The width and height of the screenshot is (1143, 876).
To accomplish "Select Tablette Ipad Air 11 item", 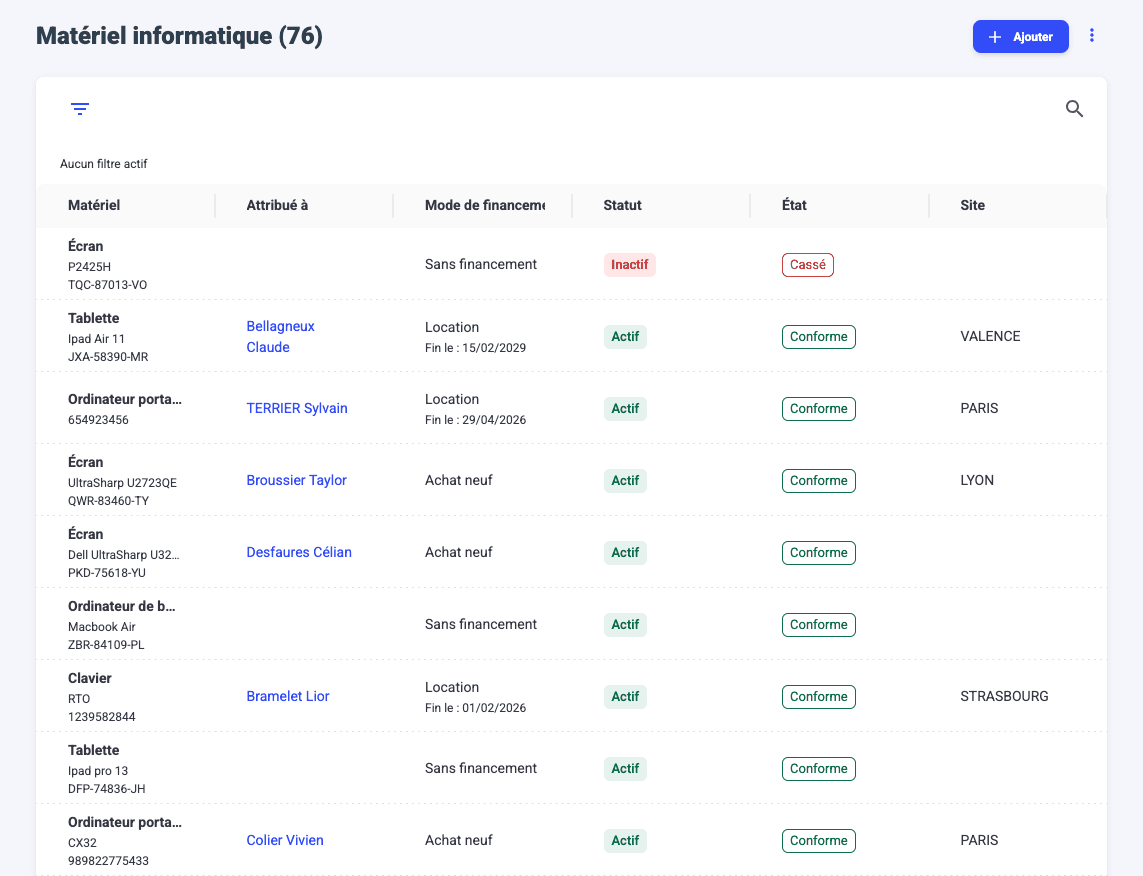I will point(108,337).
